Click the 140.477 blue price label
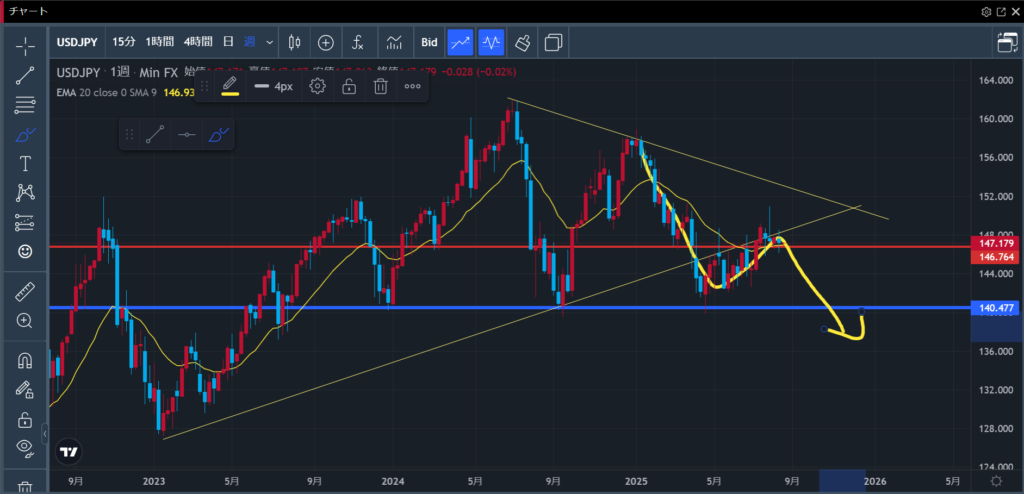Image resolution: width=1024 pixels, height=494 pixels. 995,308
